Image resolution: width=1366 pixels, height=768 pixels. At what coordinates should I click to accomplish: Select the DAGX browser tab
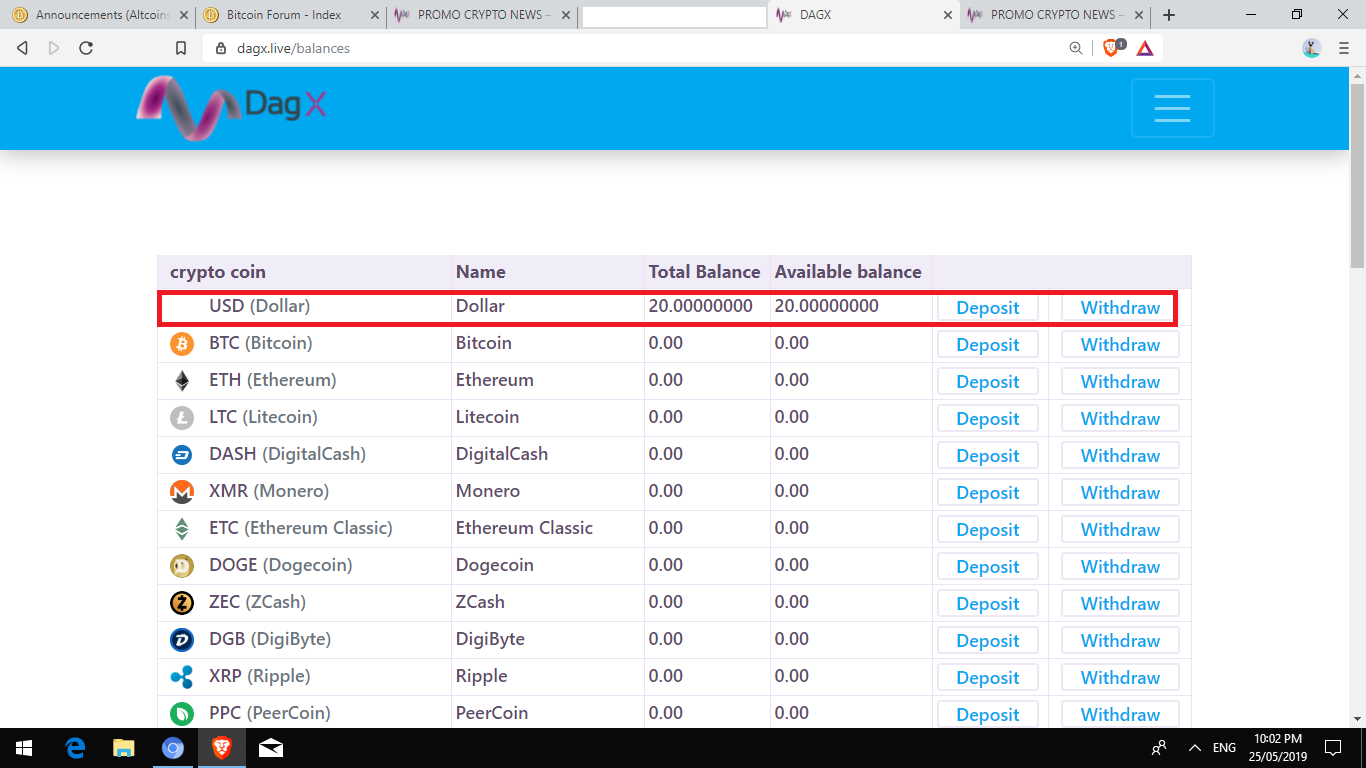pos(863,15)
